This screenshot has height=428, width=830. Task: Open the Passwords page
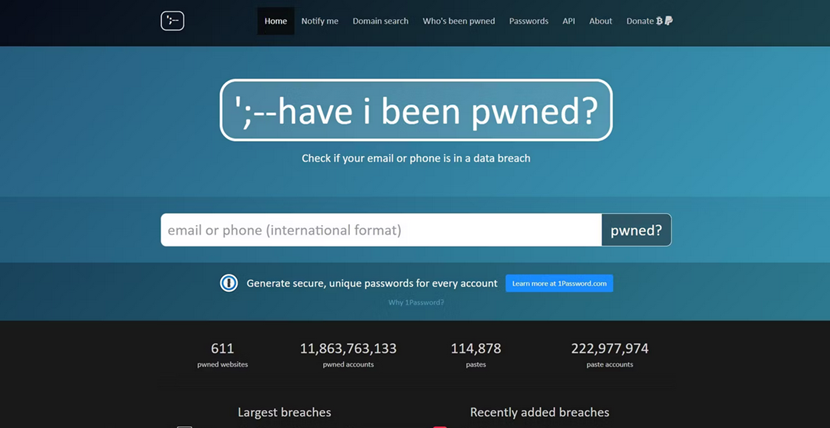click(528, 21)
